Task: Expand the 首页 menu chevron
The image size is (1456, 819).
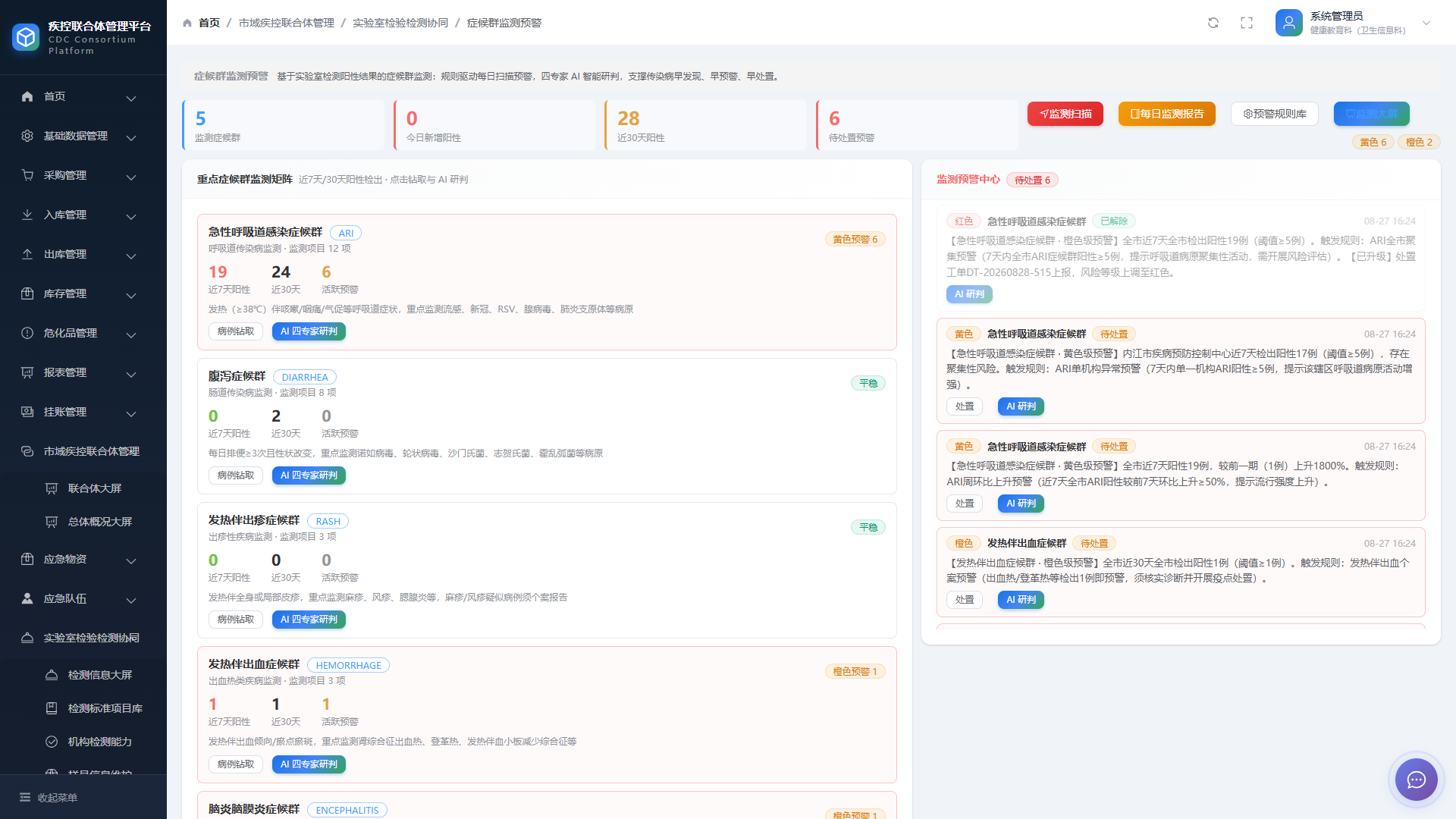Action: pos(131,98)
